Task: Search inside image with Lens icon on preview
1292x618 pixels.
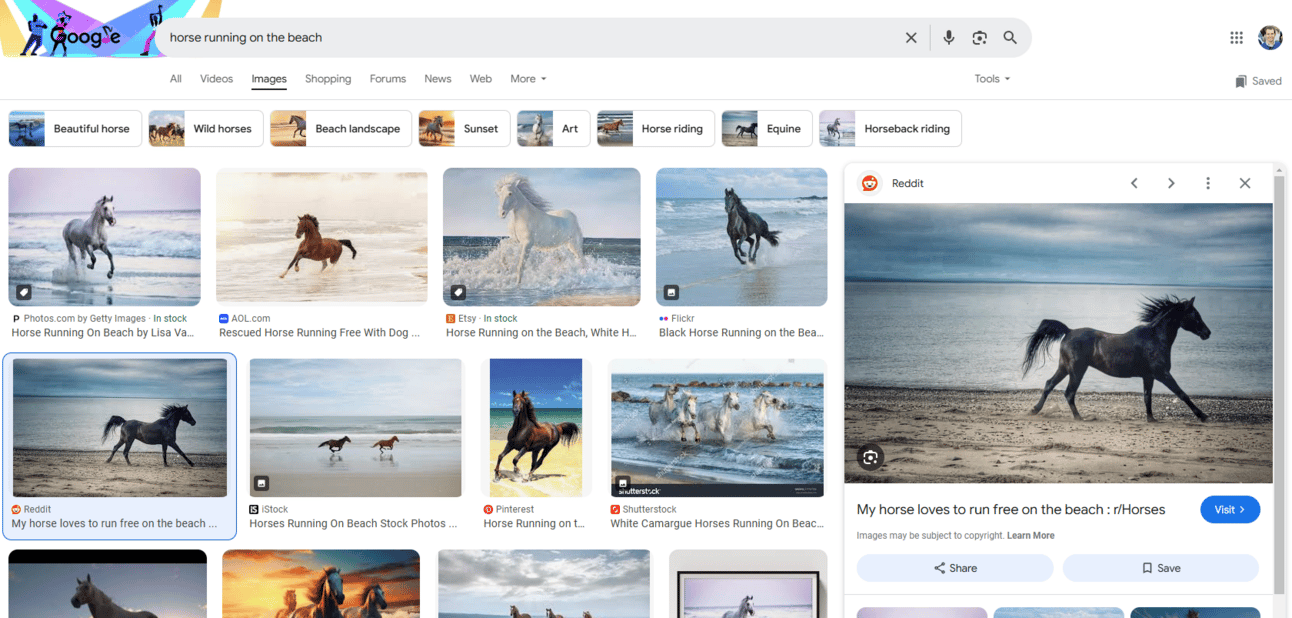Action: (871, 457)
